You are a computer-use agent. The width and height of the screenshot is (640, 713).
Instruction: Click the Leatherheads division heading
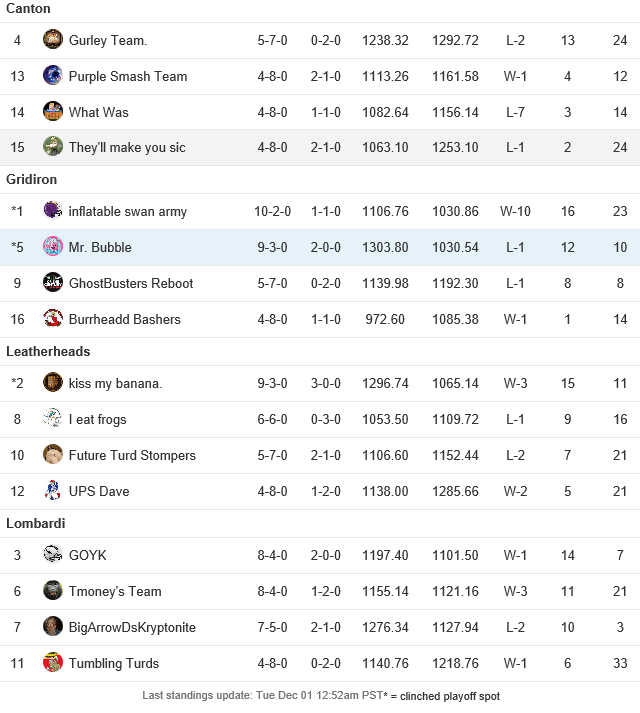click(48, 351)
